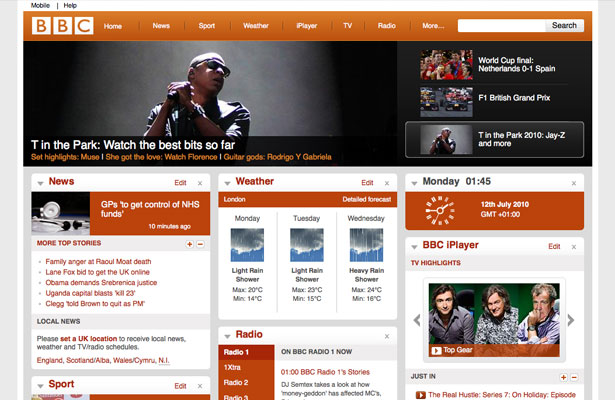The width and height of the screenshot is (615, 400).
Task: Open Obama demands Srebrenica justice story
Action: coord(101,283)
